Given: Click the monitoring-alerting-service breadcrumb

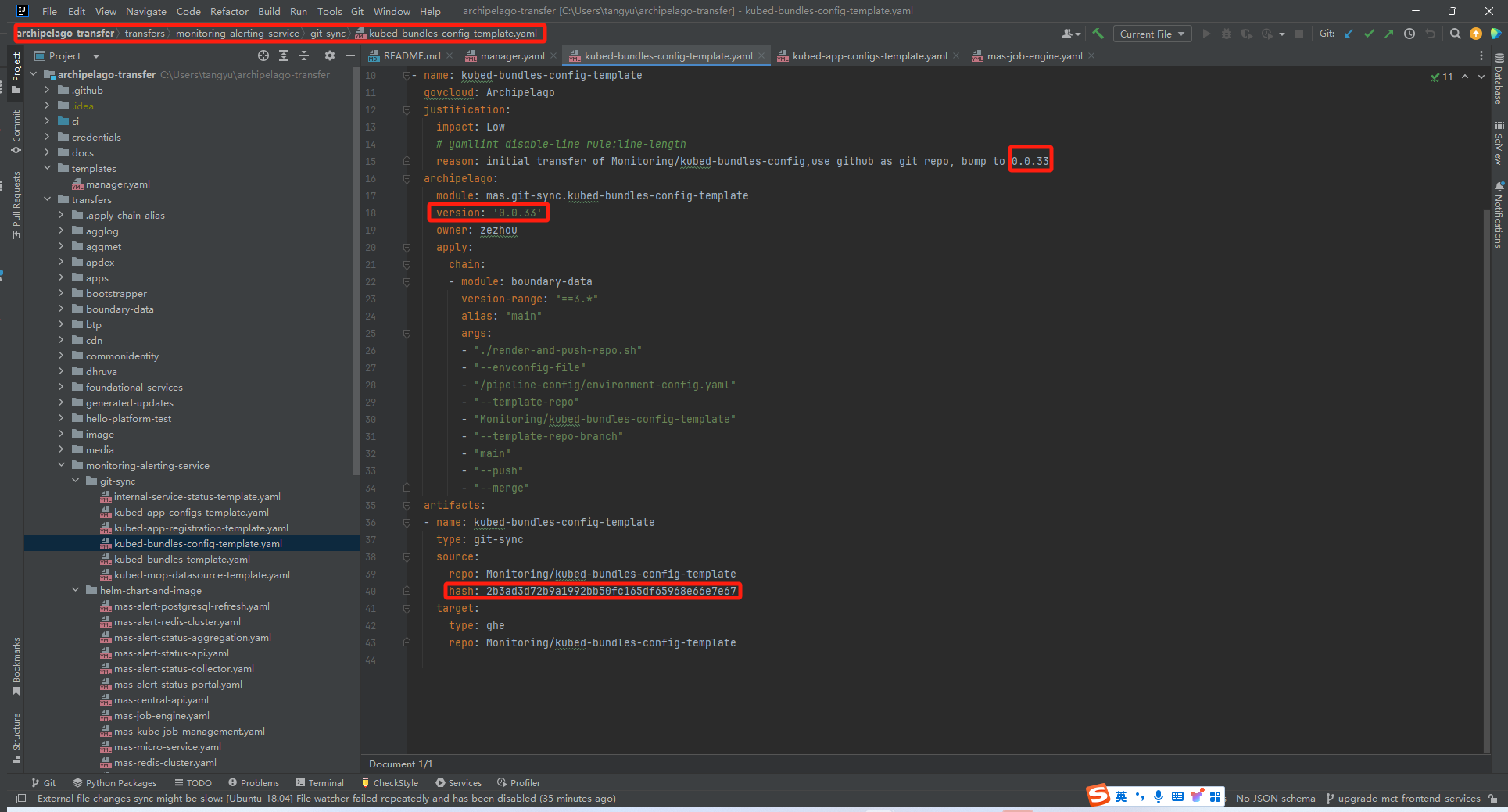Looking at the screenshot, I should [238, 34].
